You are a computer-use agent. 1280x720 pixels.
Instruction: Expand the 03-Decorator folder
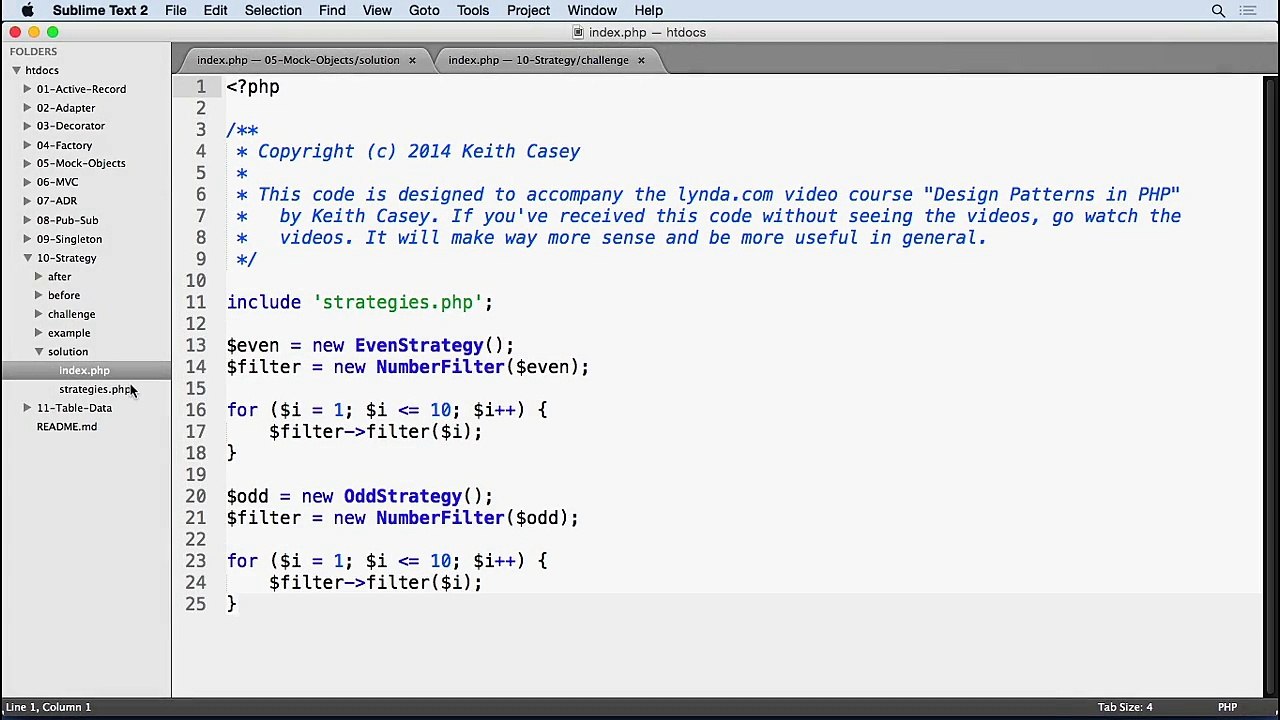27,126
